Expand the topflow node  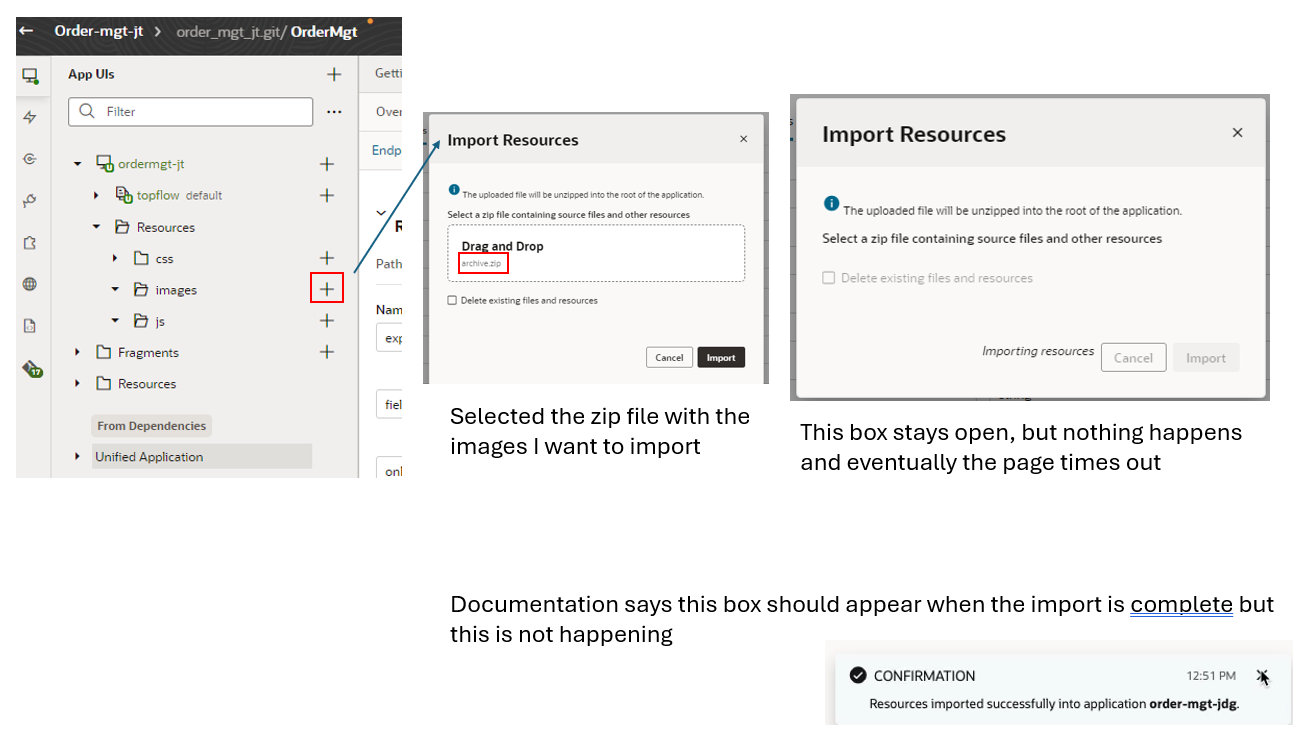pyautogui.click(x=97, y=196)
